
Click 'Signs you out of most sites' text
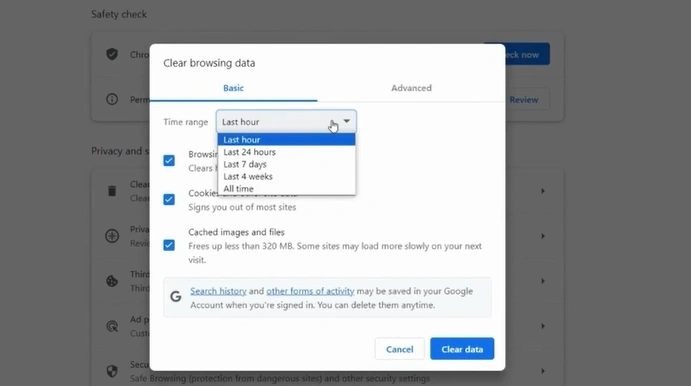[242, 207]
